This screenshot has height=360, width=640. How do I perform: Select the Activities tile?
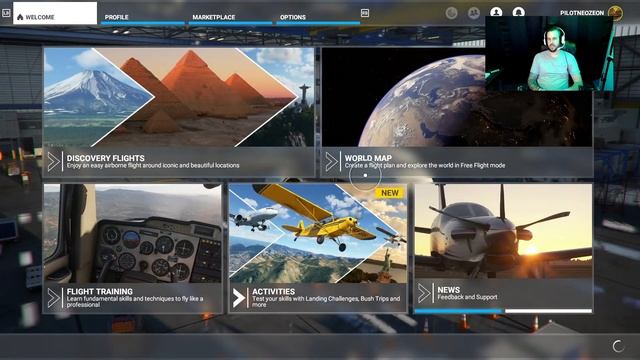pos(318,248)
